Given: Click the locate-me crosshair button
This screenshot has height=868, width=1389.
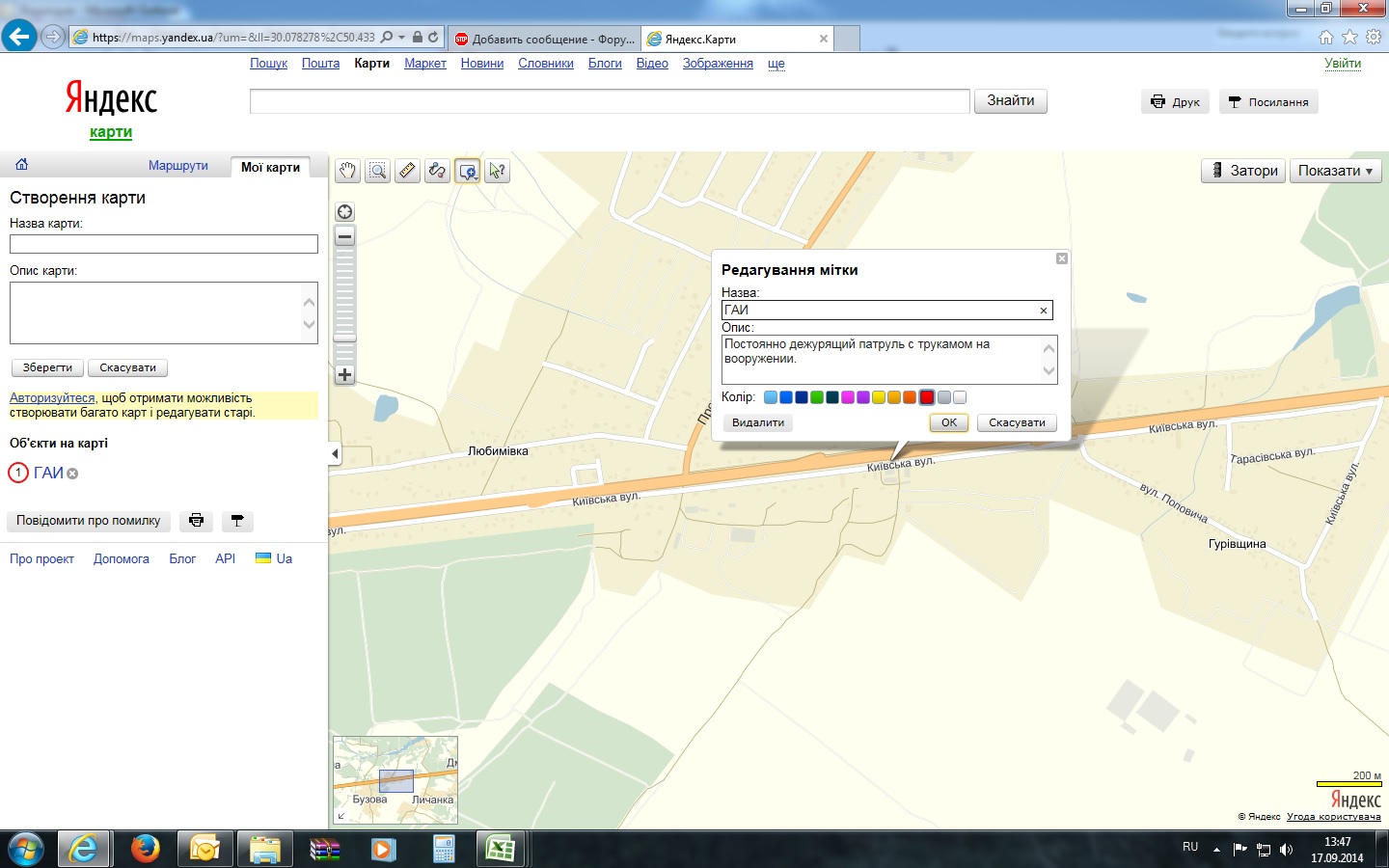Looking at the screenshot, I should tap(344, 212).
